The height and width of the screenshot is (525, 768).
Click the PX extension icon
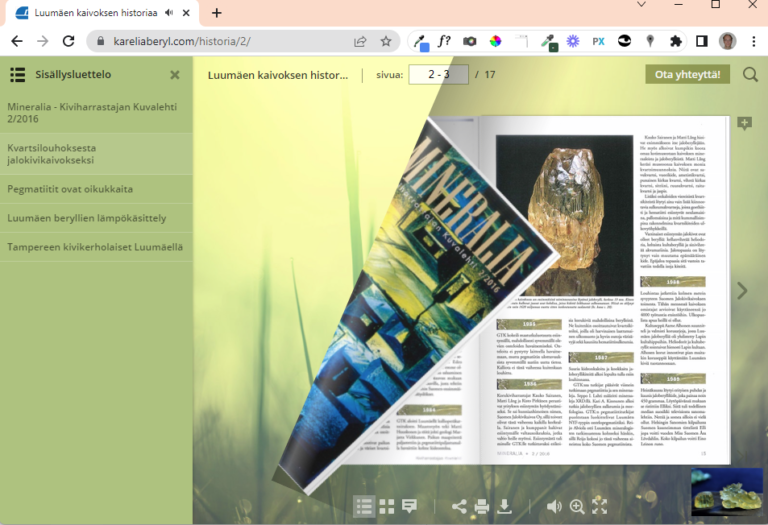coord(599,42)
